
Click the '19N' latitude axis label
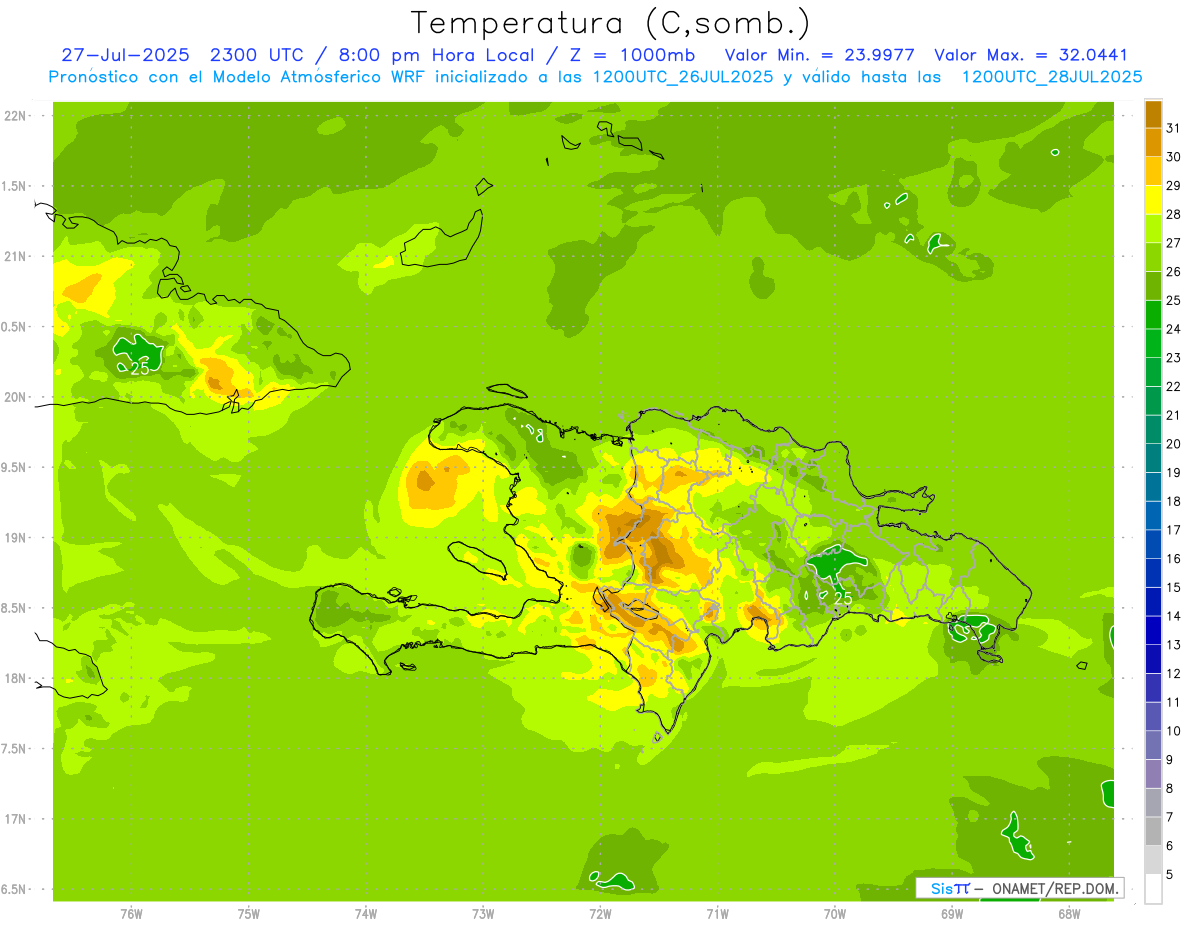(14, 537)
